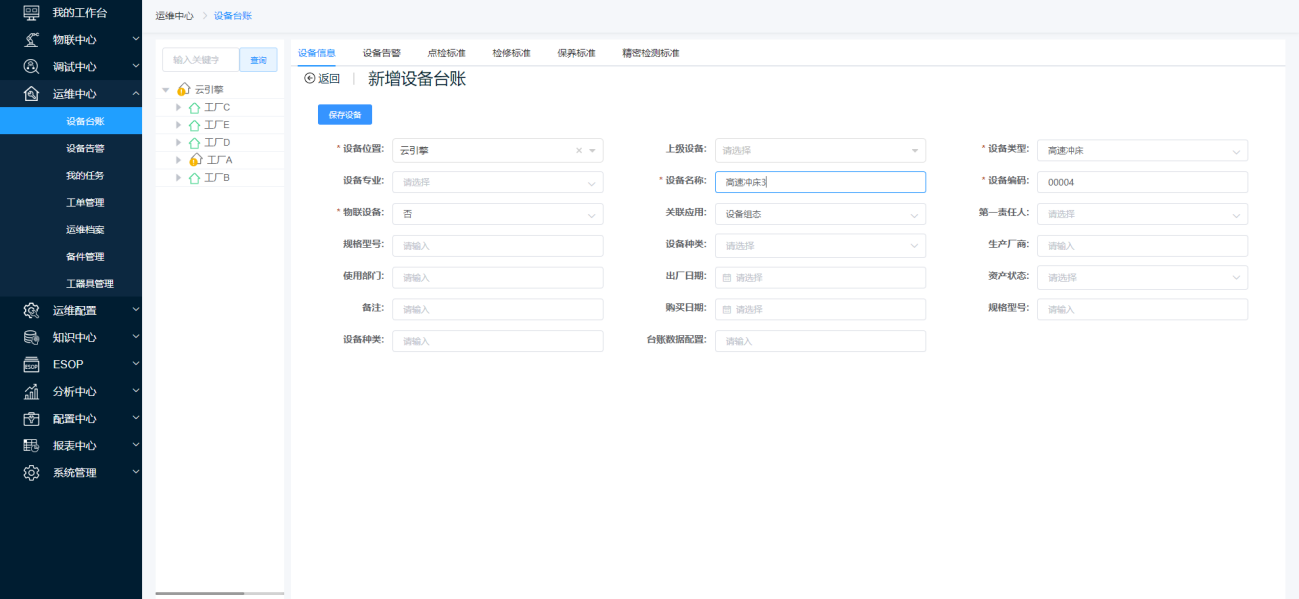
Task: Click the 知识中心 database icon
Action: [31, 337]
